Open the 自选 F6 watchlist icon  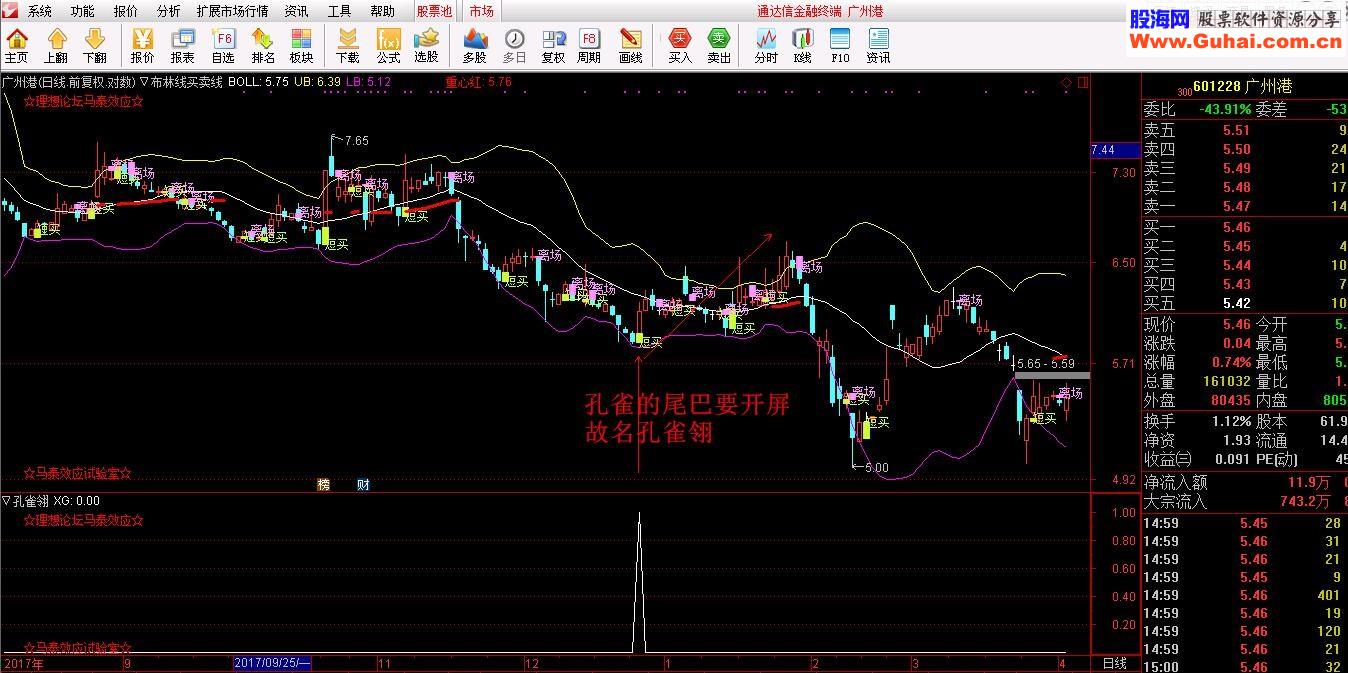pyautogui.click(x=223, y=45)
